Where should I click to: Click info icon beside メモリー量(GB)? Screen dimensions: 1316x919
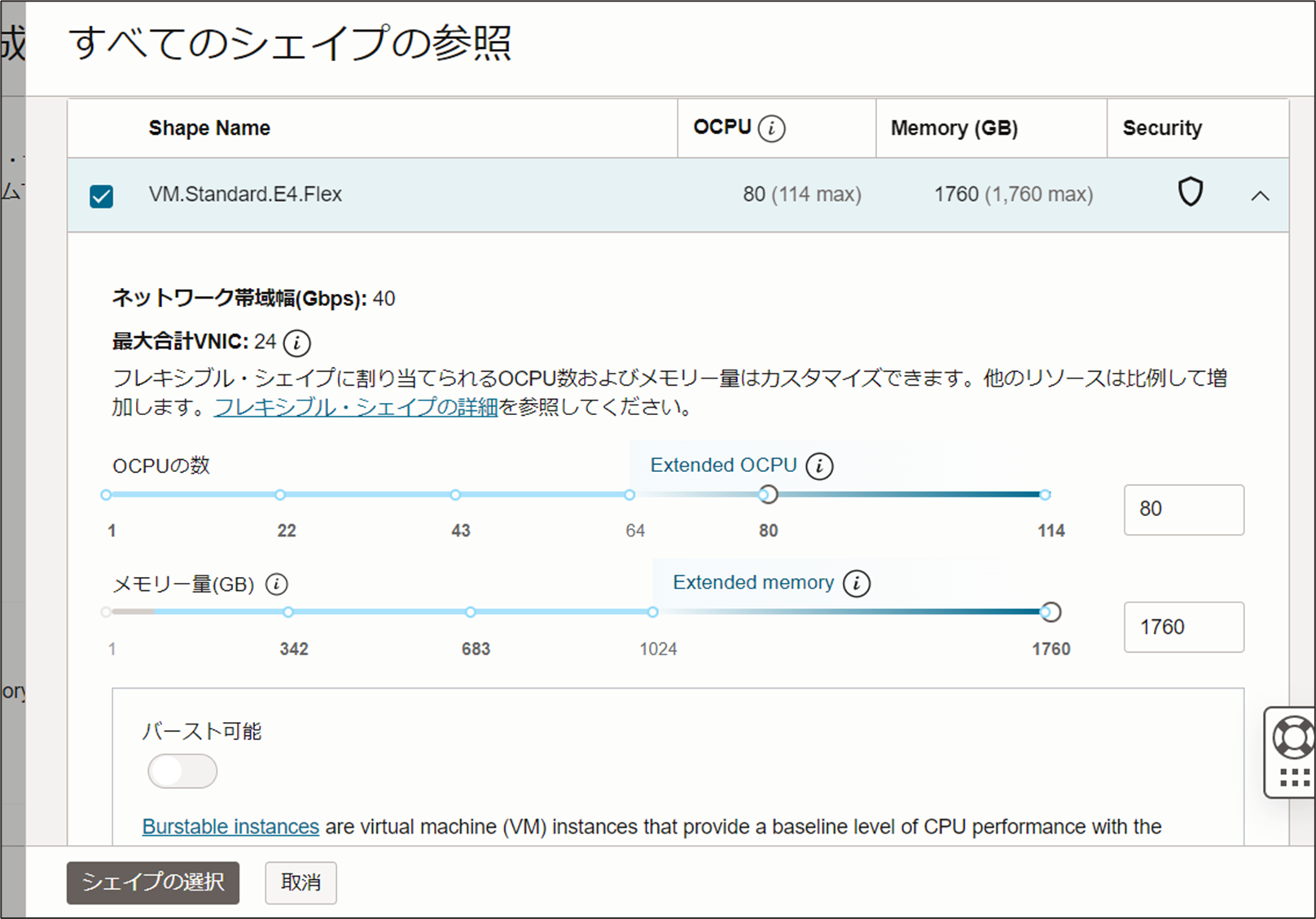[277, 584]
